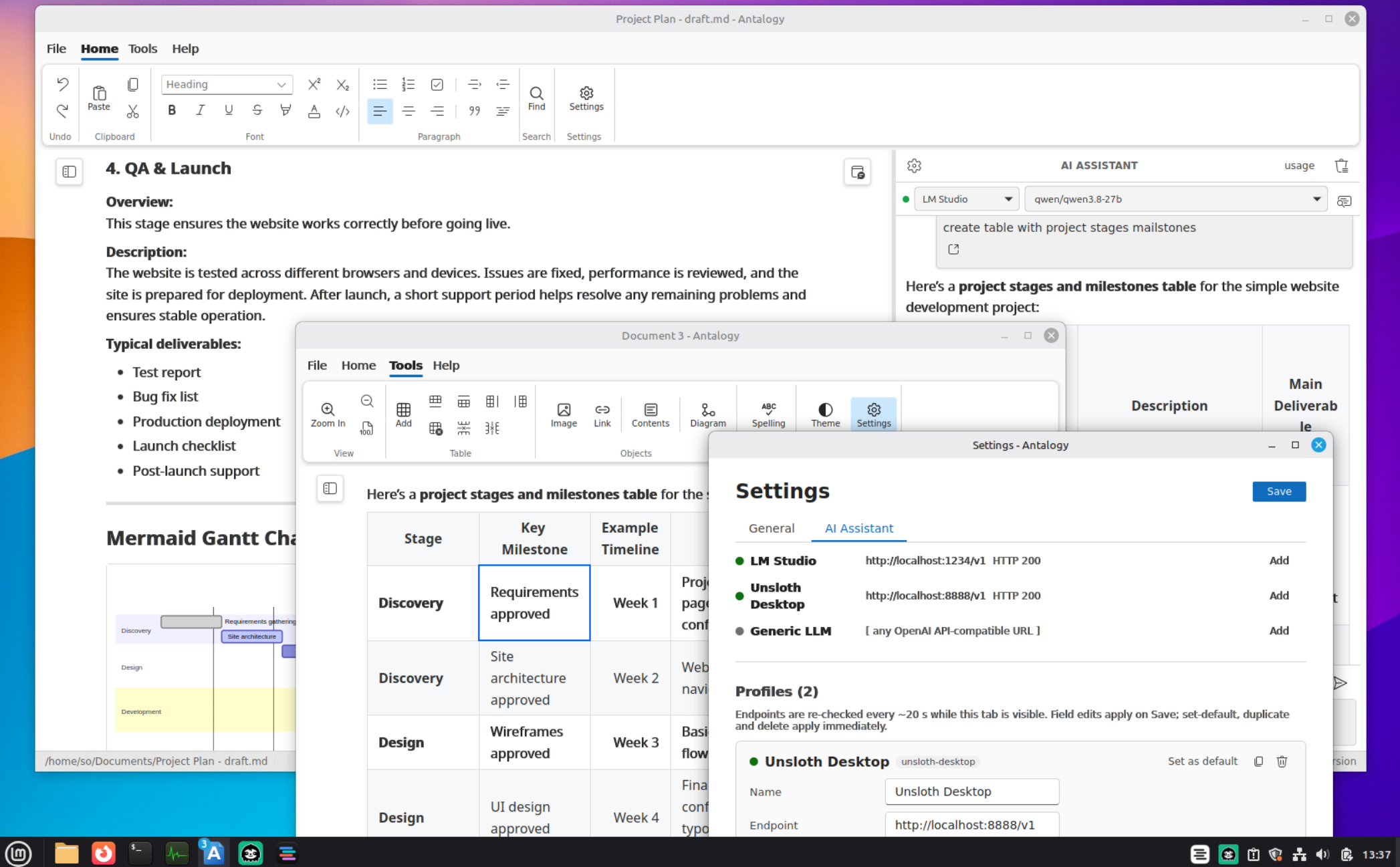Center align the paragraph
The width and height of the screenshot is (1400, 867).
pos(409,111)
